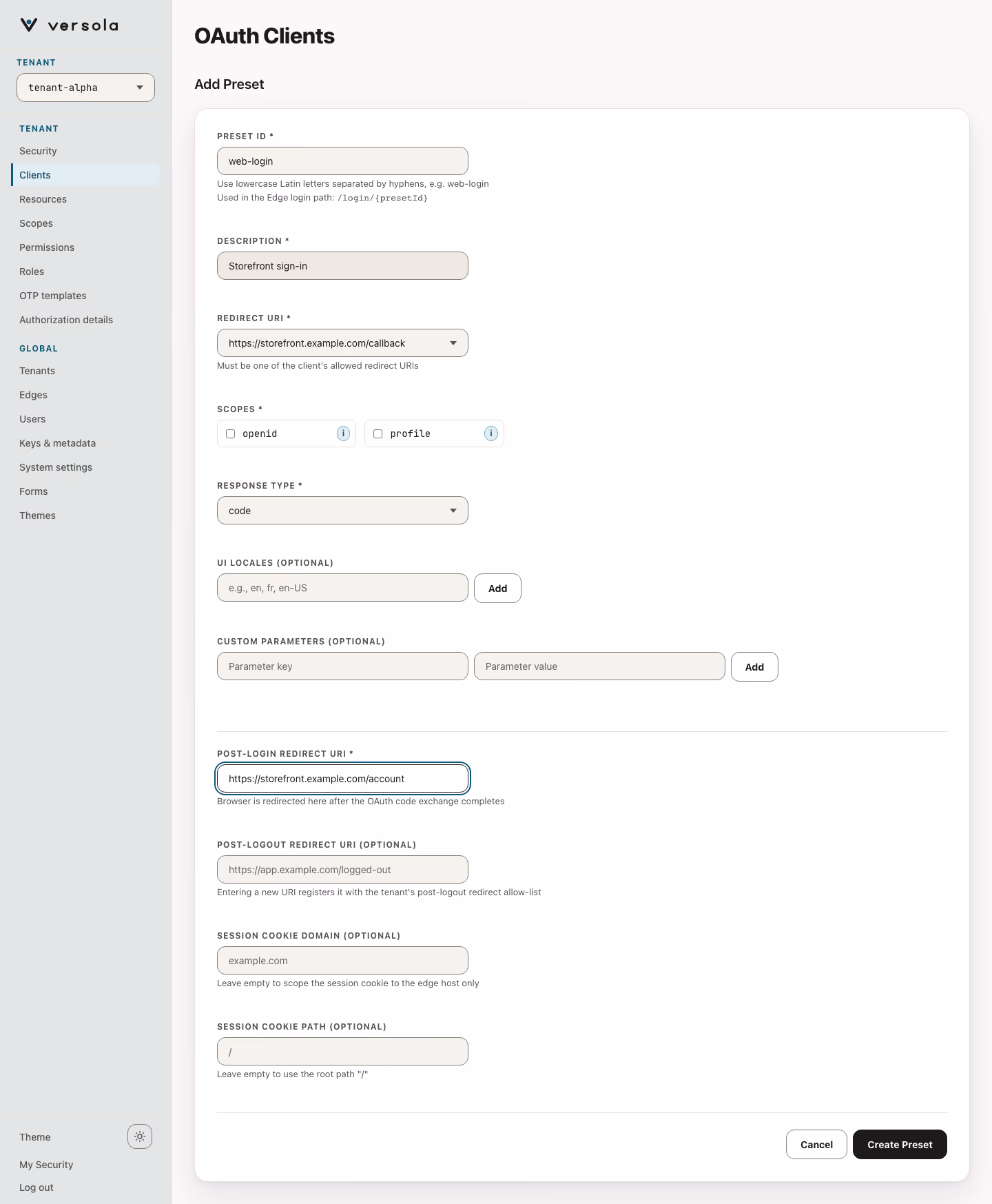Viewport: 992px width, 1204px height.
Task: Click the Versola logo icon
Action: tap(29, 25)
